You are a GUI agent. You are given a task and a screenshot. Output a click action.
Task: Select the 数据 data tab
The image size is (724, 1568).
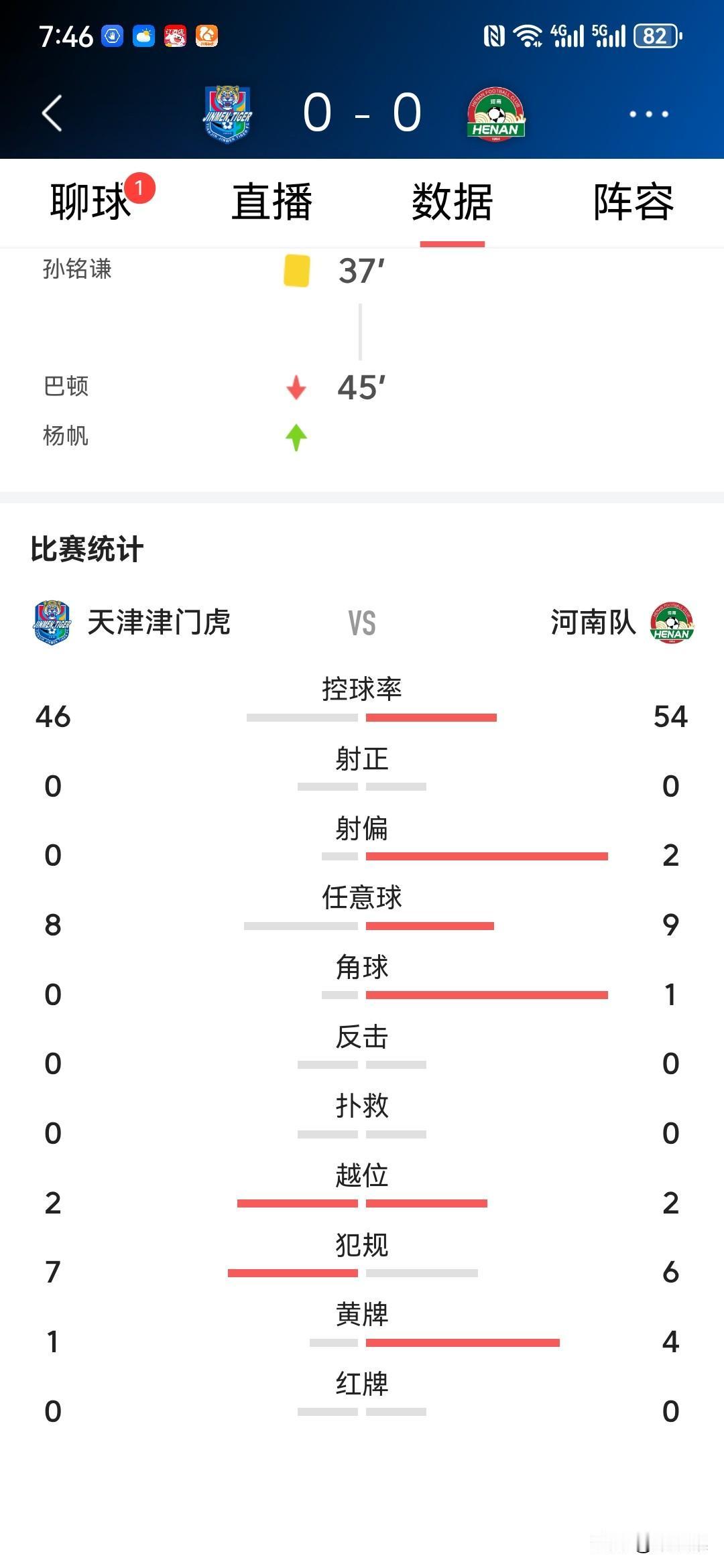pos(452,202)
